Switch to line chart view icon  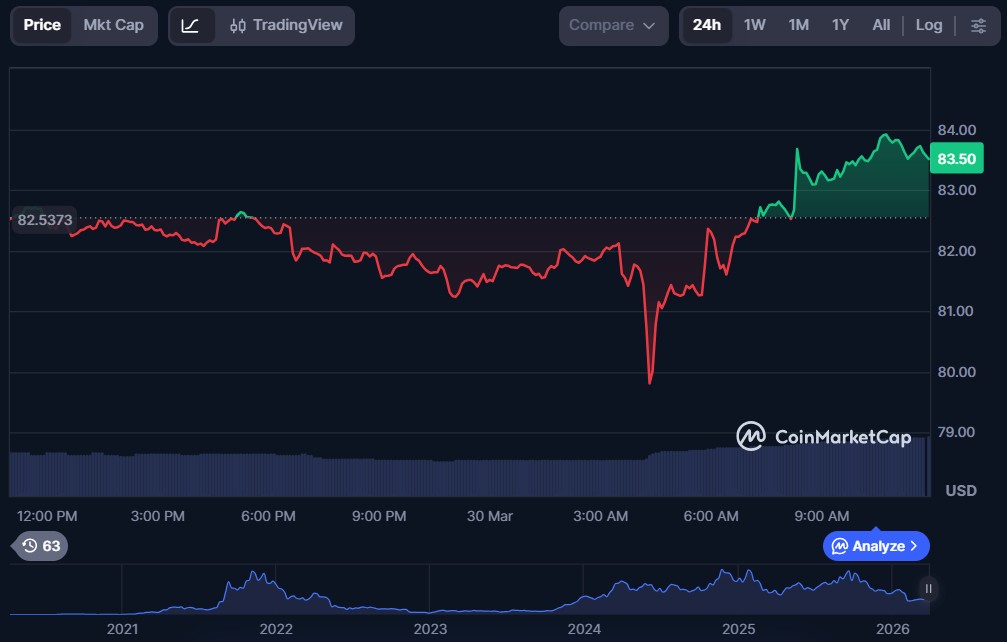click(190, 25)
